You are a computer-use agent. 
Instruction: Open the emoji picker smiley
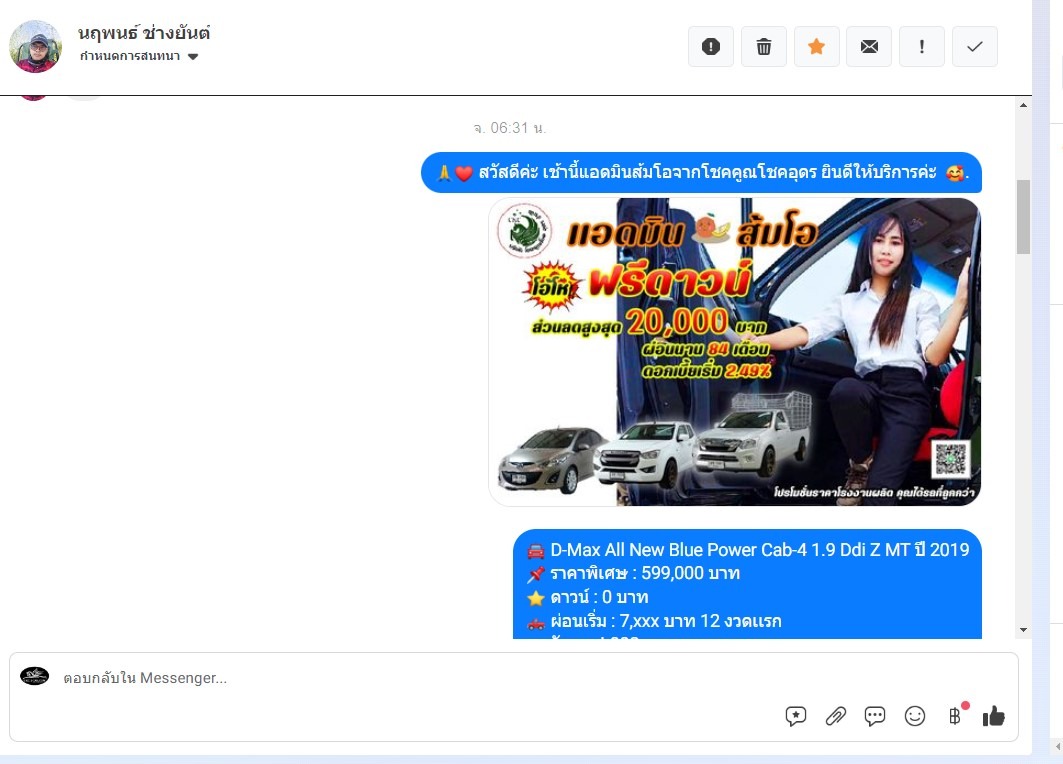click(915, 716)
